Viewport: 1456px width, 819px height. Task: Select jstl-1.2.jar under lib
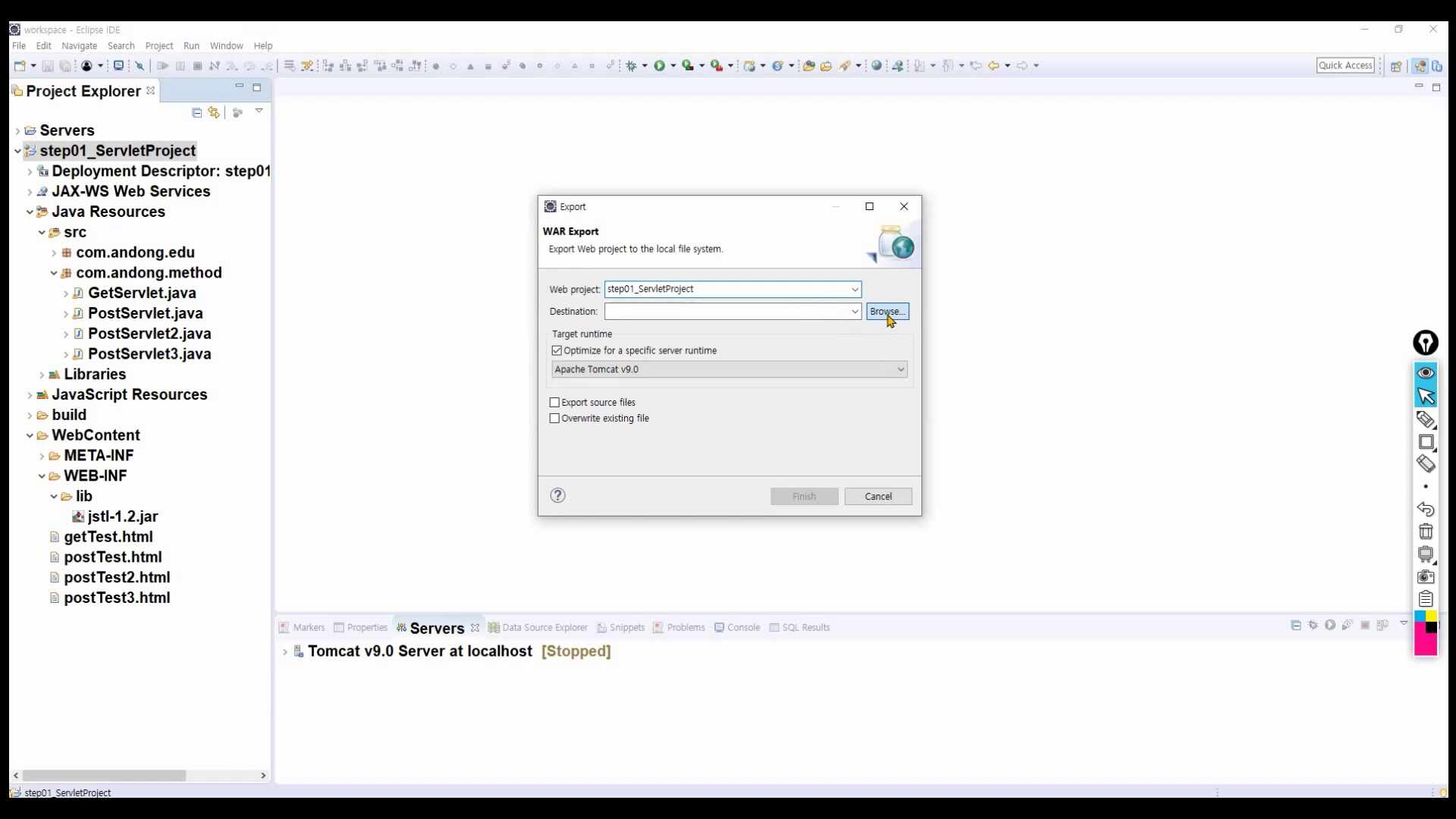123,516
